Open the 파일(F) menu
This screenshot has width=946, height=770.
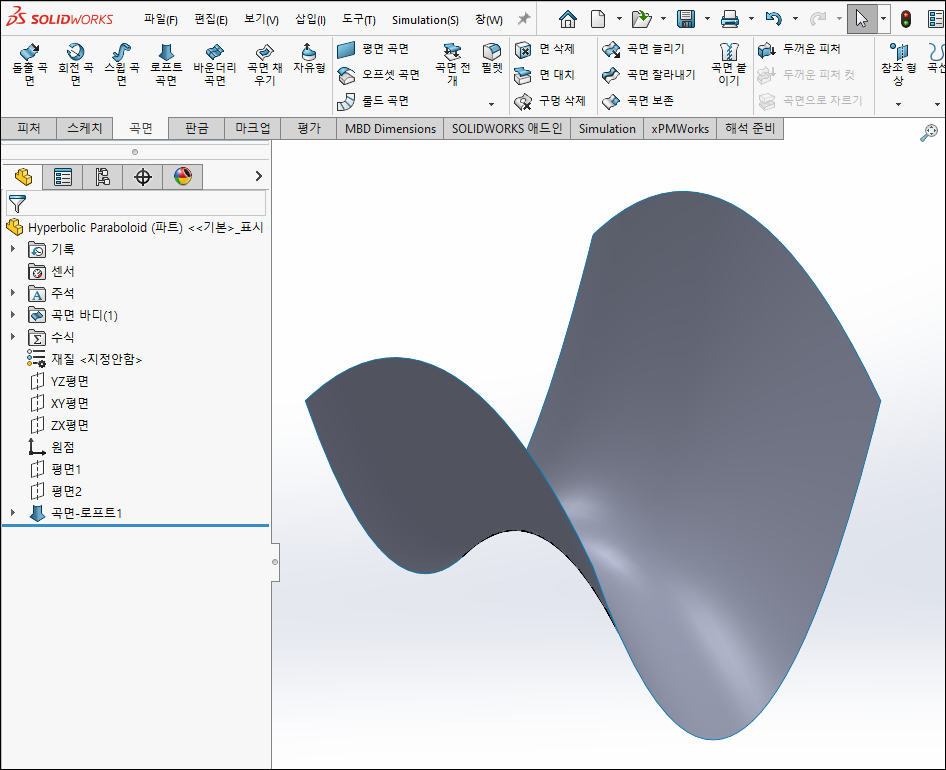pyautogui.click(x=160, y=19)
